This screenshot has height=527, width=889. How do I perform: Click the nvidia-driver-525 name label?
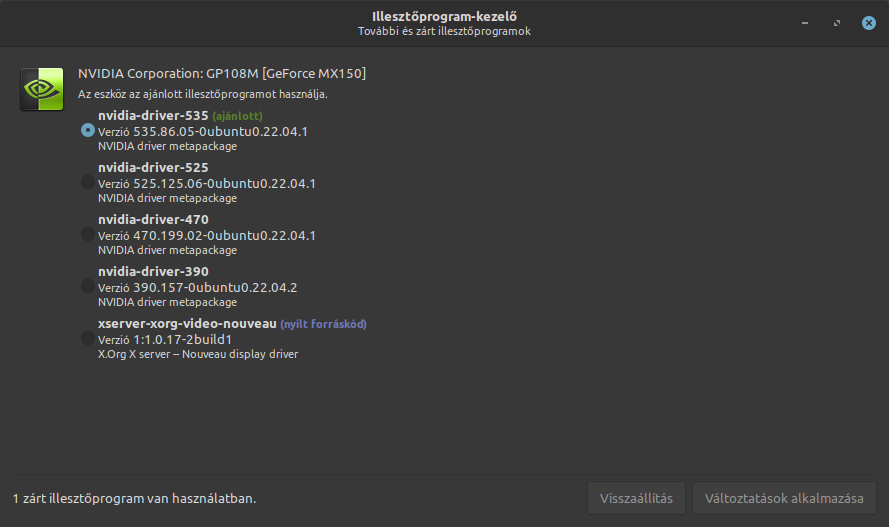[x=153, y=168]
